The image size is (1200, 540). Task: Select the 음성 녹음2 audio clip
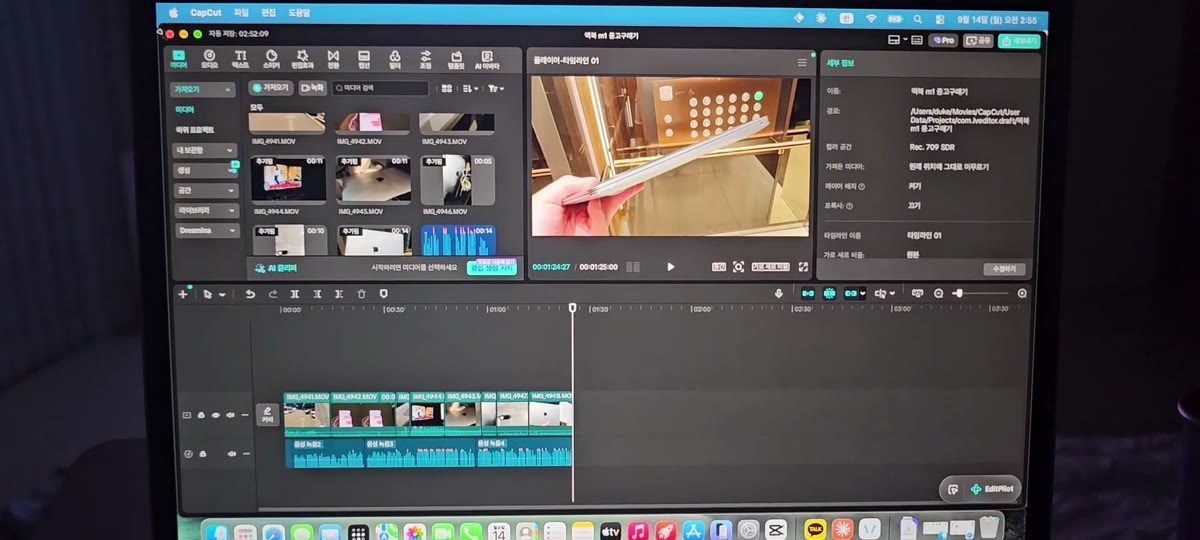(x=325, y=455)
